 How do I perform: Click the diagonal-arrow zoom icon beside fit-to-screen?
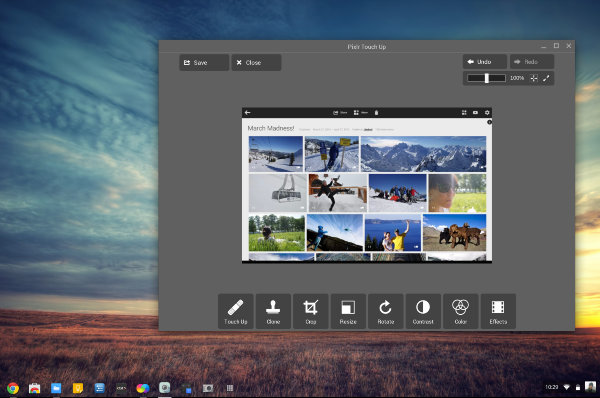(546, 78)
